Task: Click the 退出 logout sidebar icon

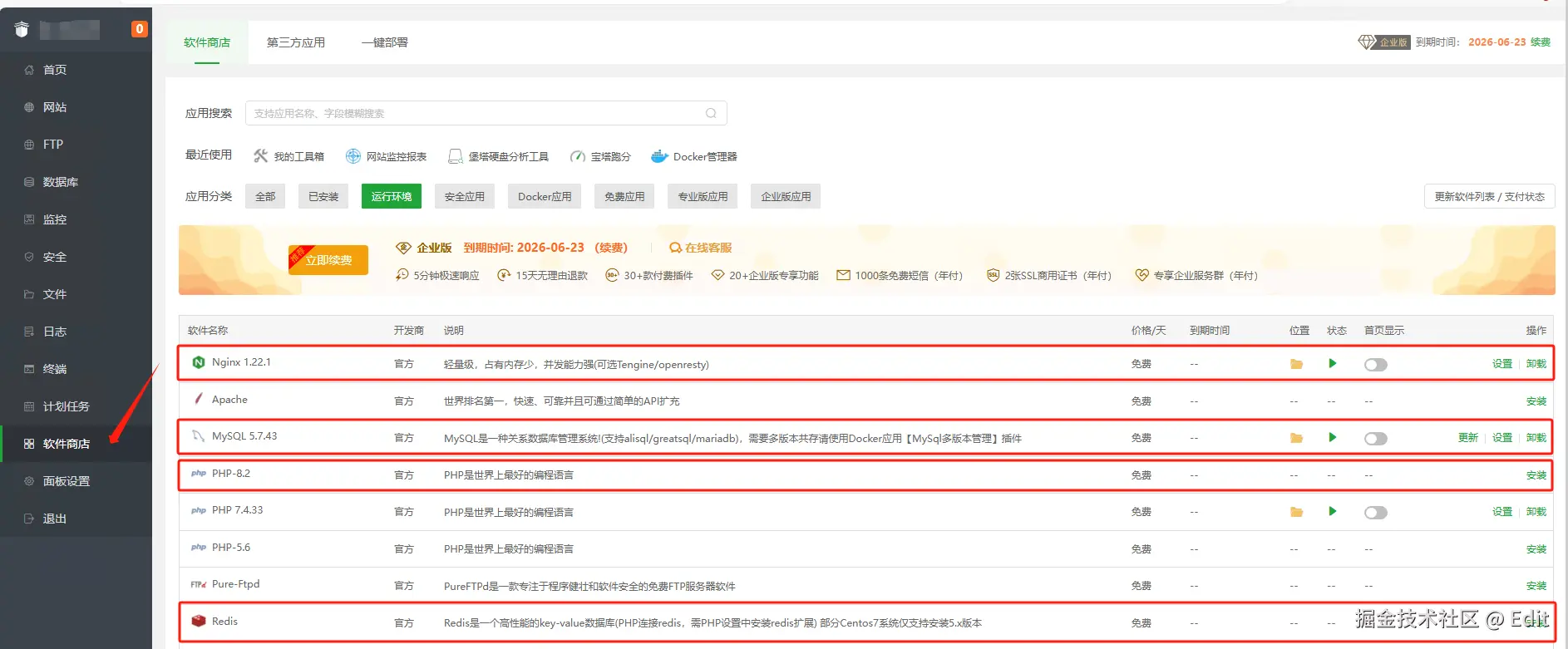Action: (29, 519)
